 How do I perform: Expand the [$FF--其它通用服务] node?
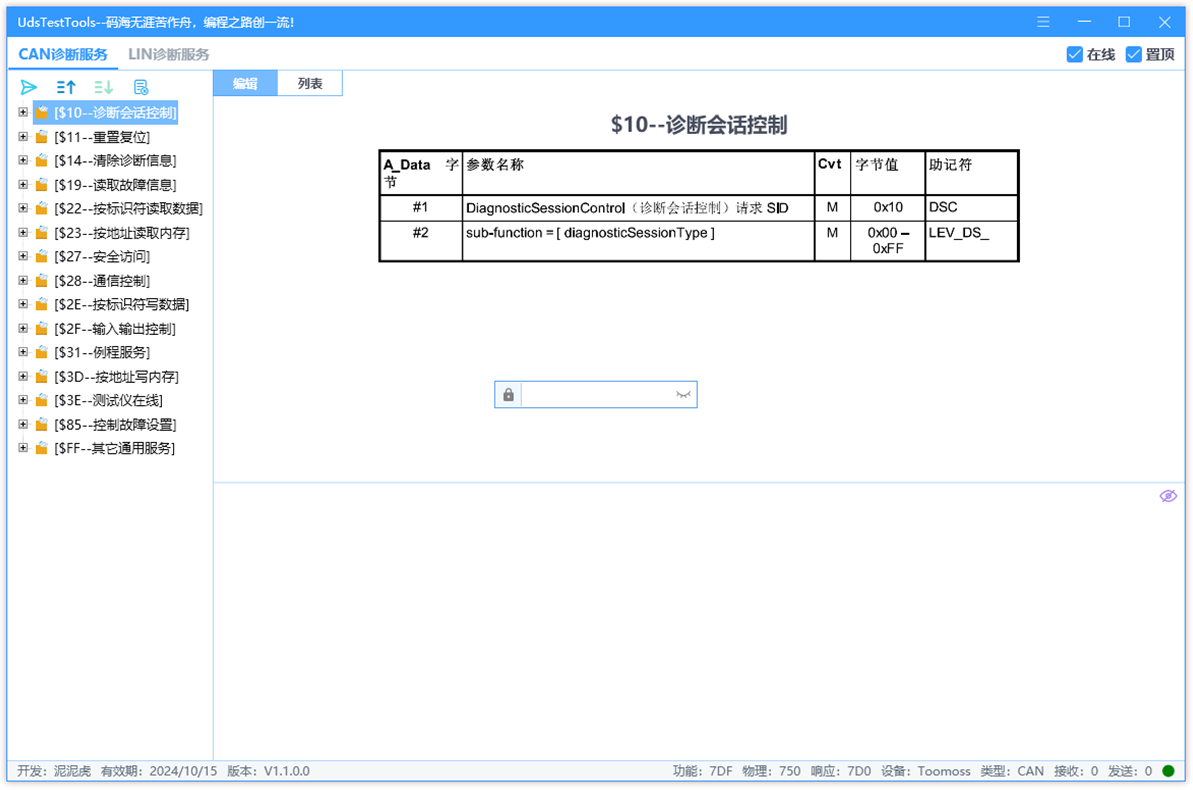point(23,448)
